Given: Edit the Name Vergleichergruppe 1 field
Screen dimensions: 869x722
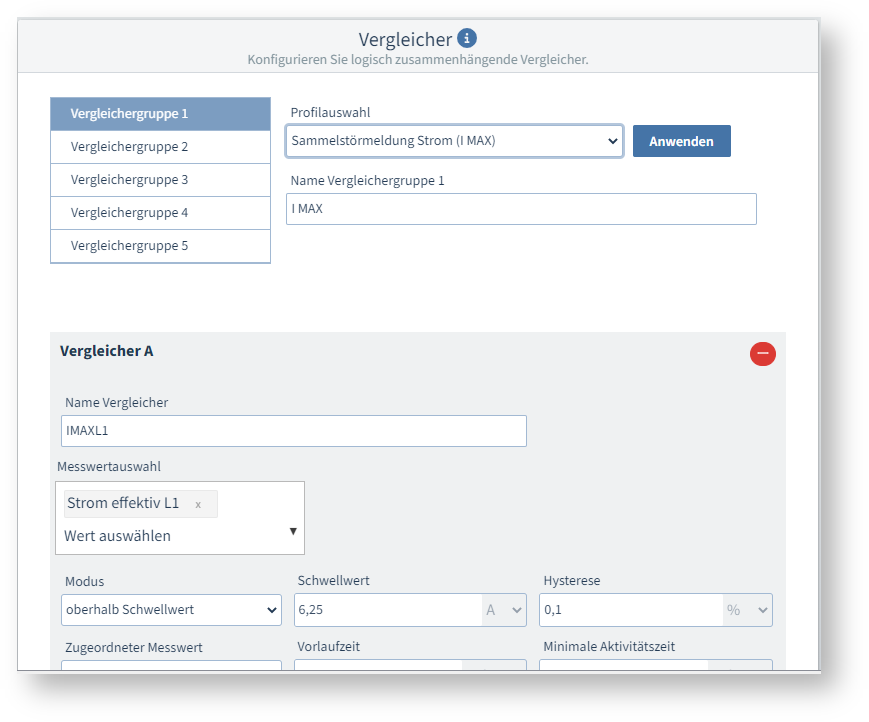Looking at the screenshot, I should [520, 209].
